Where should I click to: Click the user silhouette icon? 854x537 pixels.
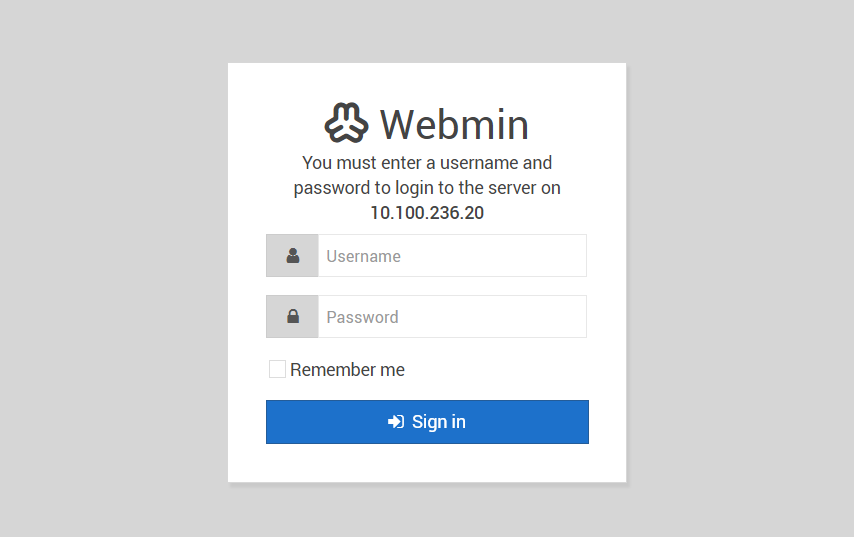point(293,255)
